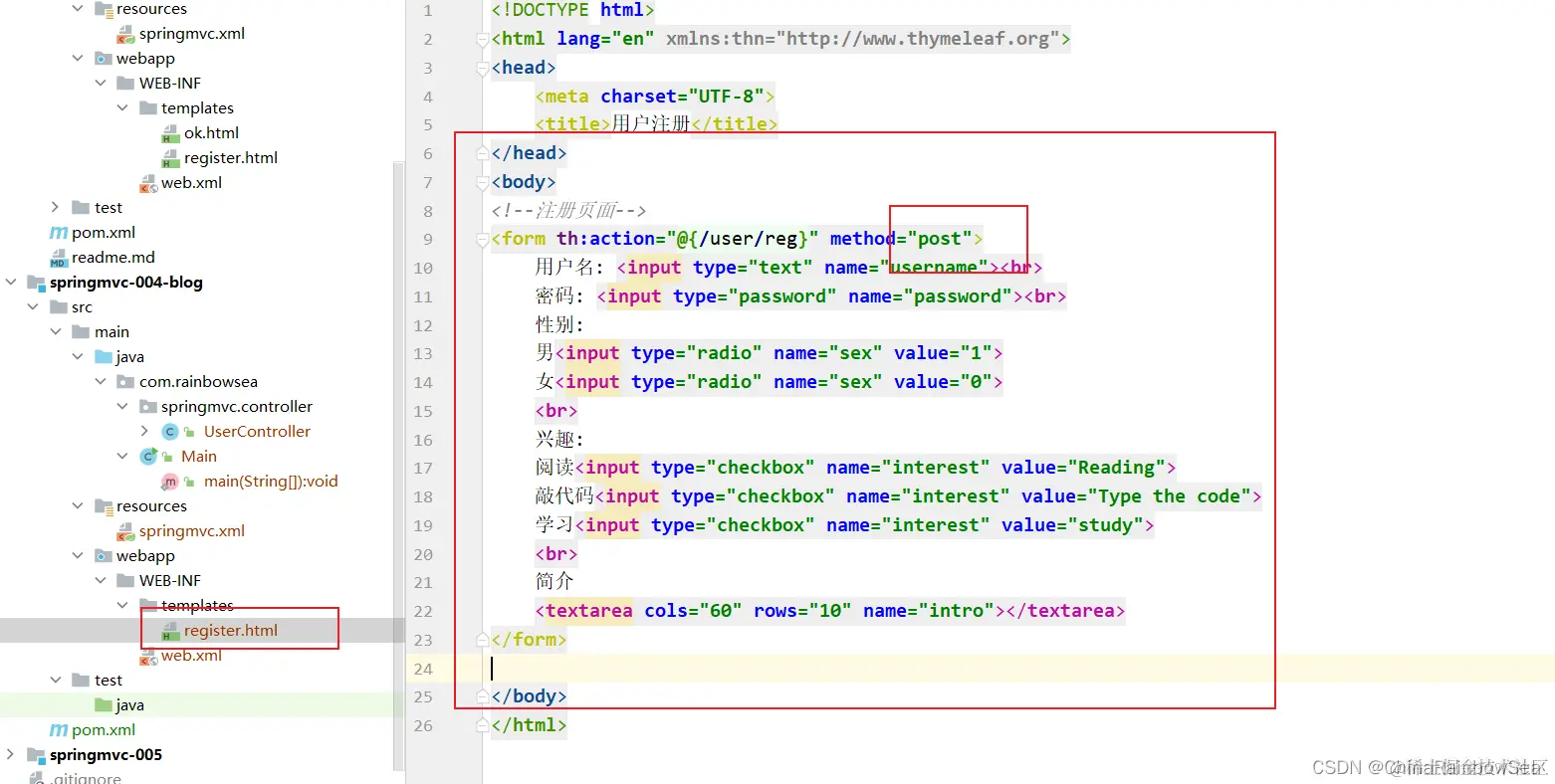Select the ok.html file label in tree

point(211,133)
